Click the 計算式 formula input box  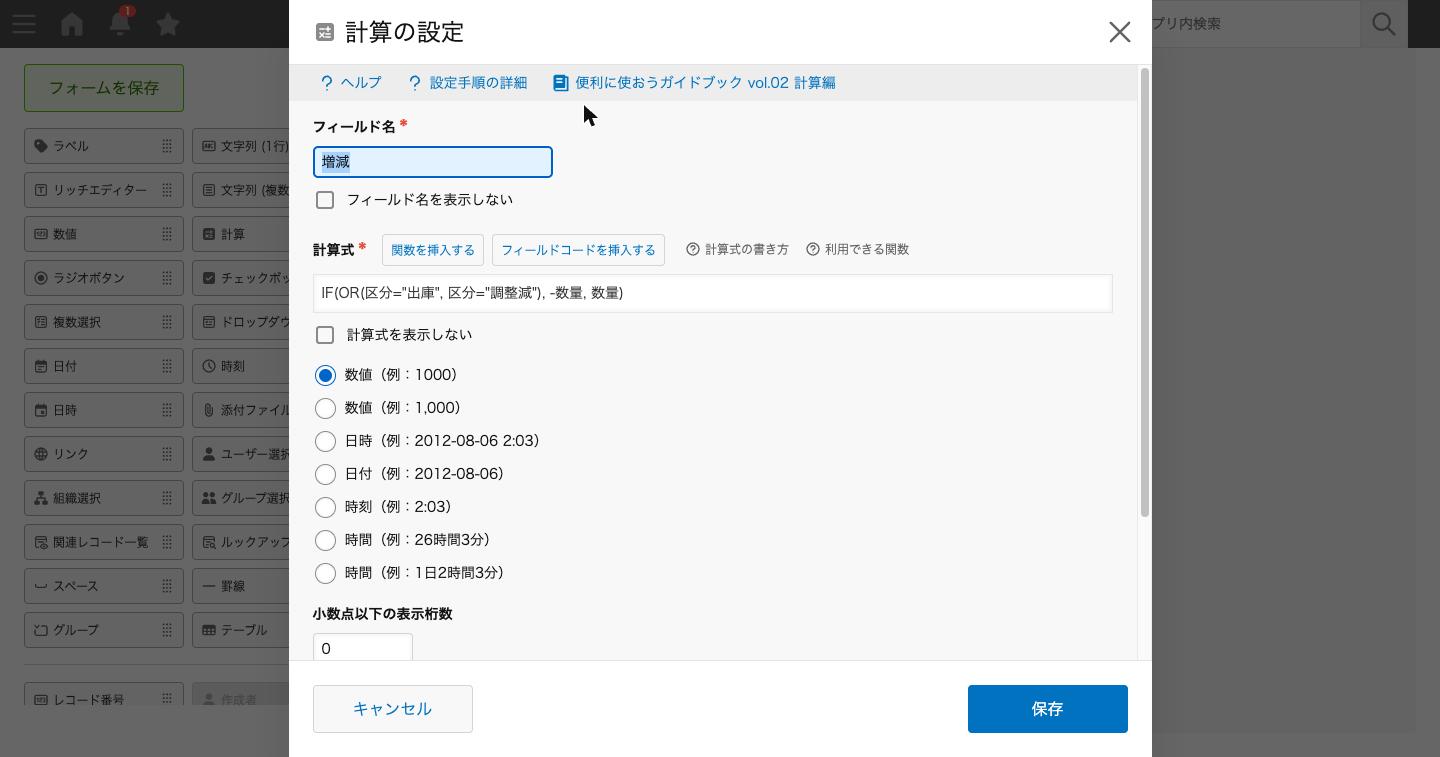(x=713, y=293)
